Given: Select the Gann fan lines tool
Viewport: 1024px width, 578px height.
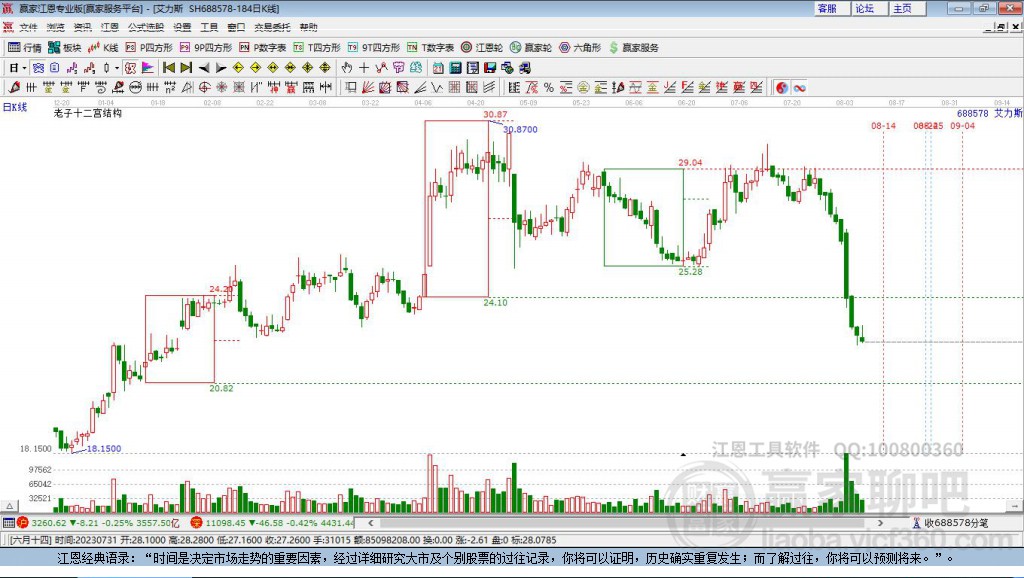Looking at the screenshot, I should 368,87.
